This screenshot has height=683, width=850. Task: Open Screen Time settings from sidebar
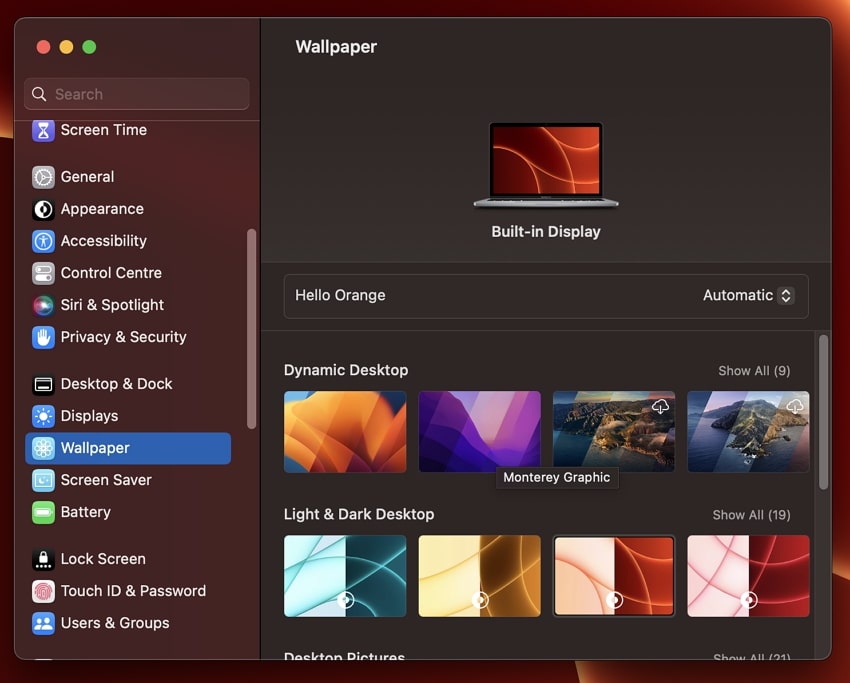pos(102,130)
